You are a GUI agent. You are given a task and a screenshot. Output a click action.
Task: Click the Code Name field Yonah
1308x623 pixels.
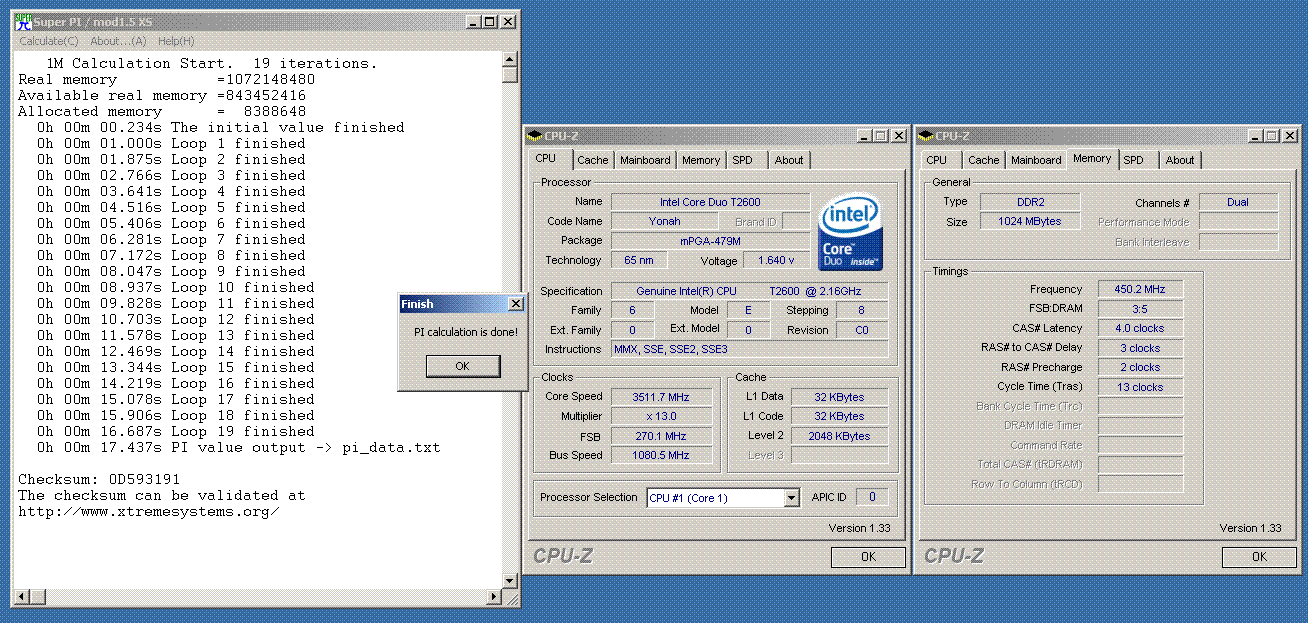click(x=664, y=221)
